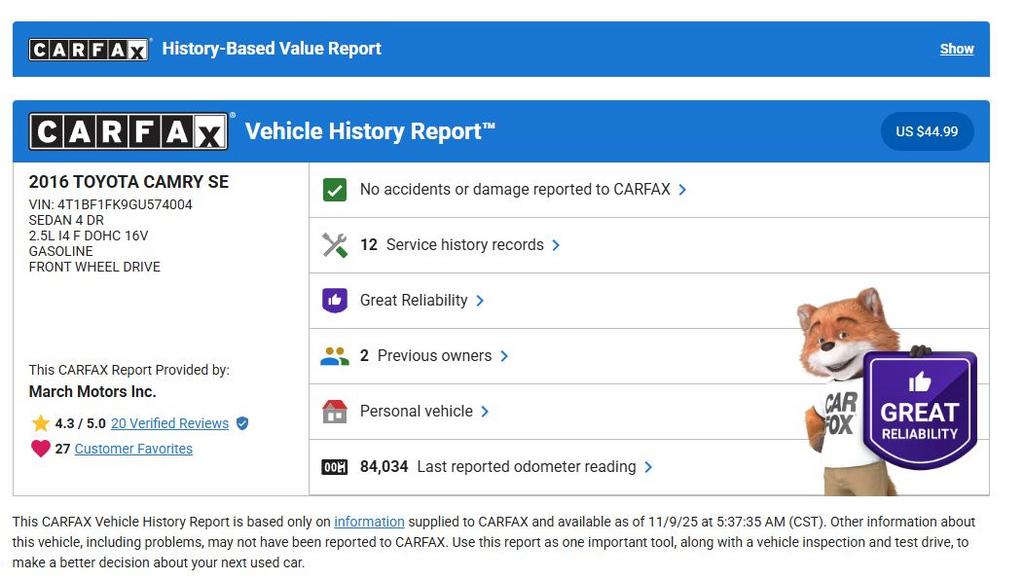This screenshot has height=580, width=1024.
Task: Expand the Service history records chevron
Action: coord(556,245)
